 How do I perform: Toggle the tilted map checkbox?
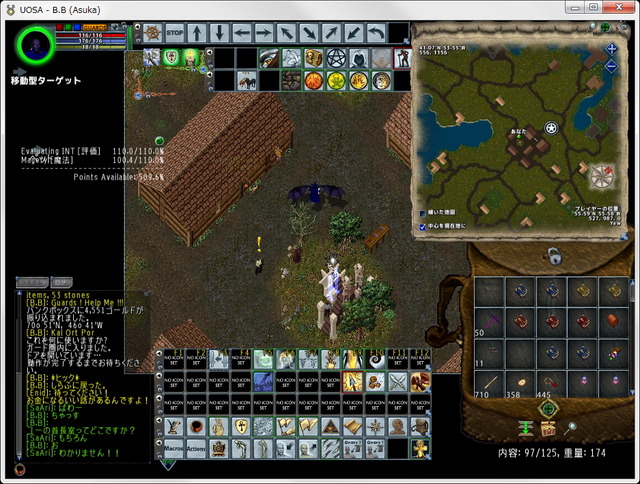coord(423,213)
